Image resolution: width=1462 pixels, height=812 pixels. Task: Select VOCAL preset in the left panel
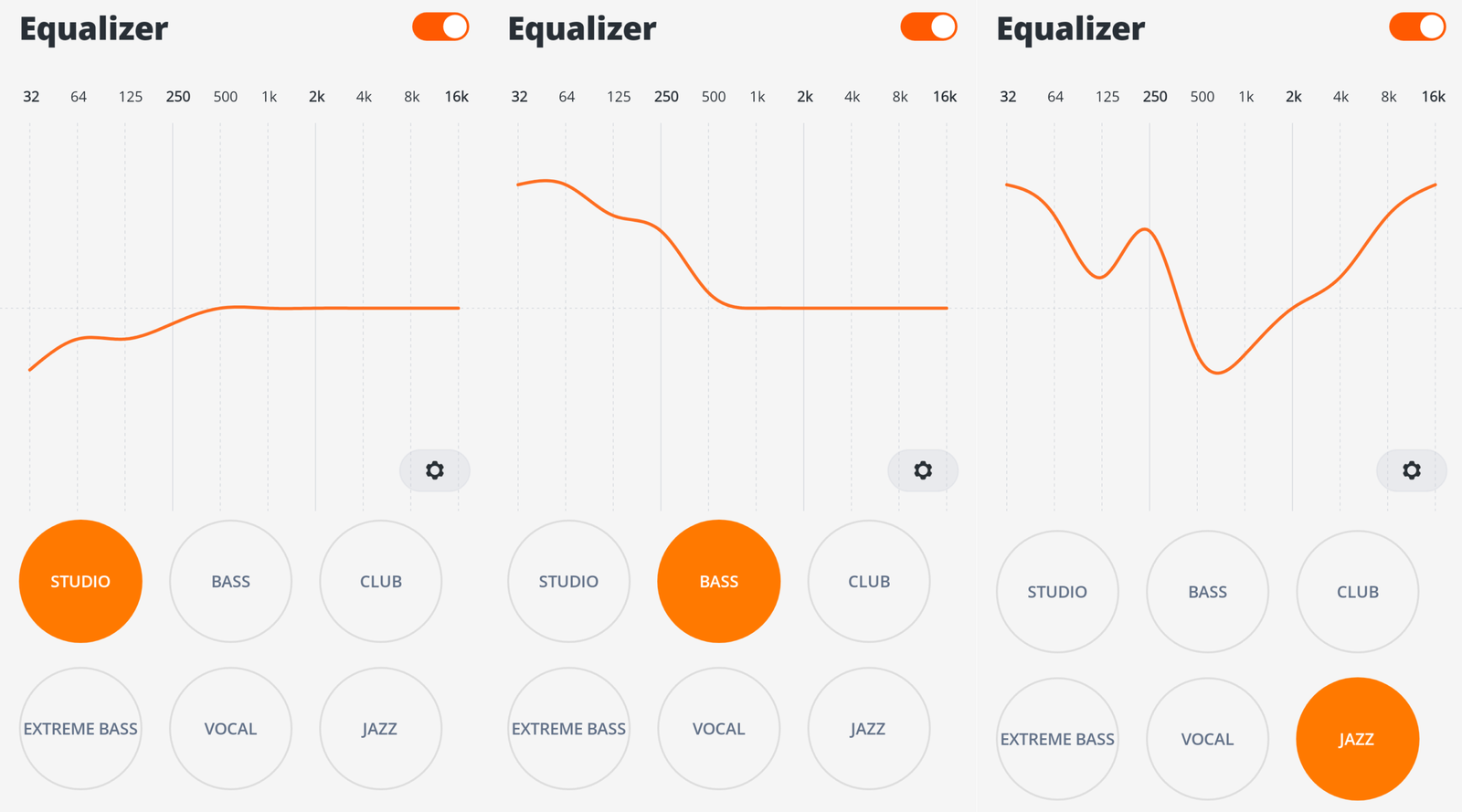coord(230,729)
